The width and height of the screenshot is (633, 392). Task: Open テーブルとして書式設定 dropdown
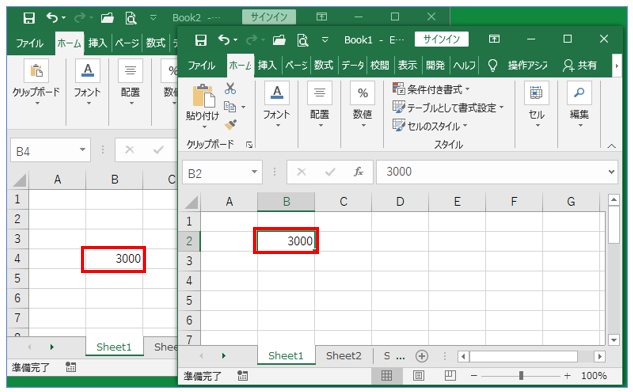(449, 108)
